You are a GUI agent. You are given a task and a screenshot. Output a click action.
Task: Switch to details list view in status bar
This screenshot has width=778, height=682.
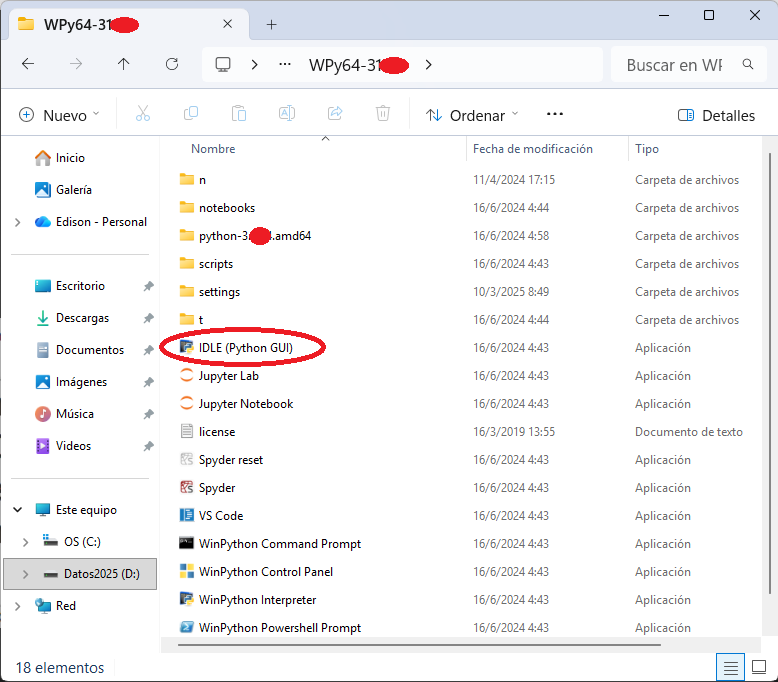(731, 667)
